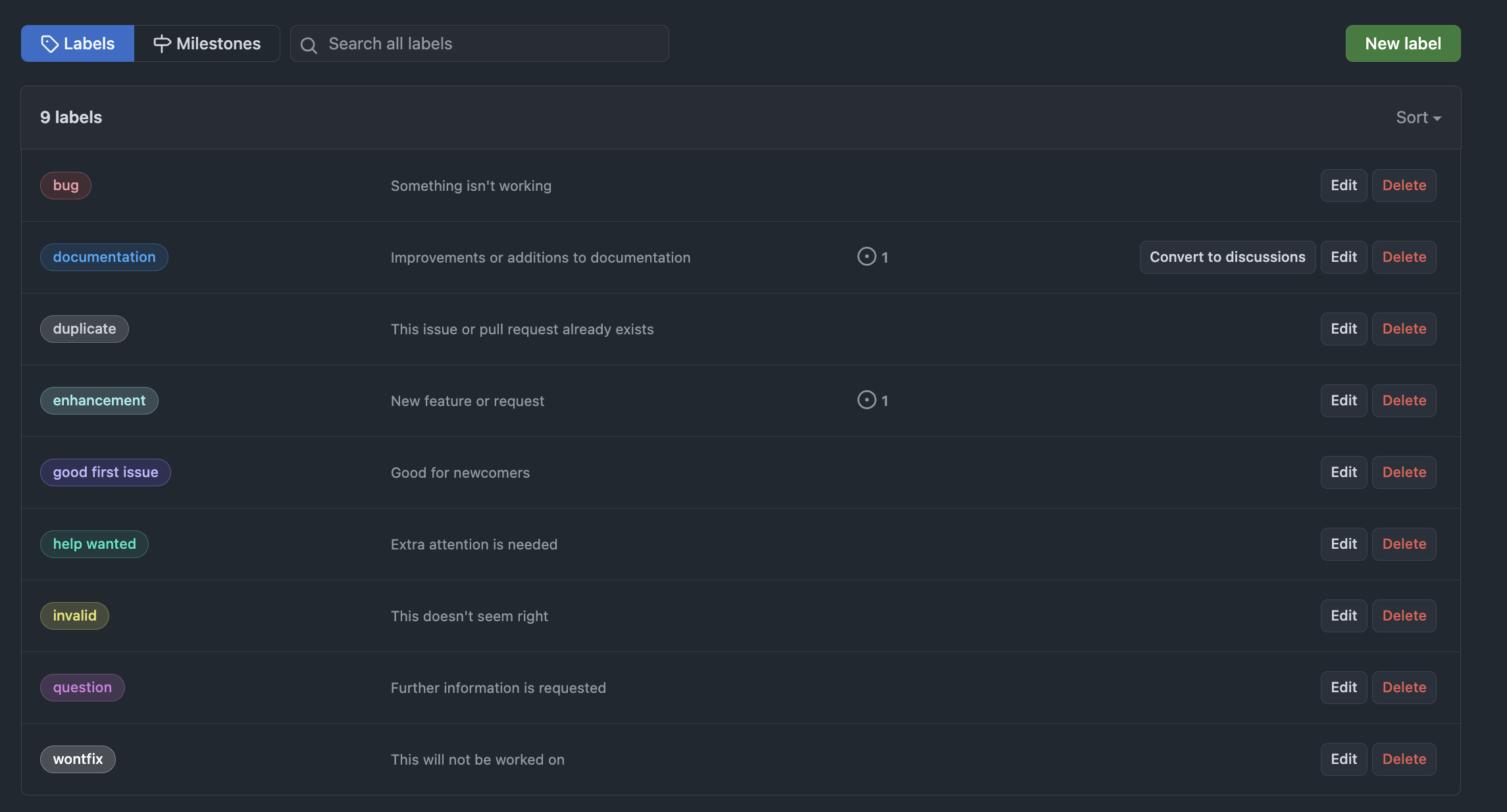Click the signpost icon on Milestones tab
This screenshot has height=812, width=1507.
coord(162,44)
